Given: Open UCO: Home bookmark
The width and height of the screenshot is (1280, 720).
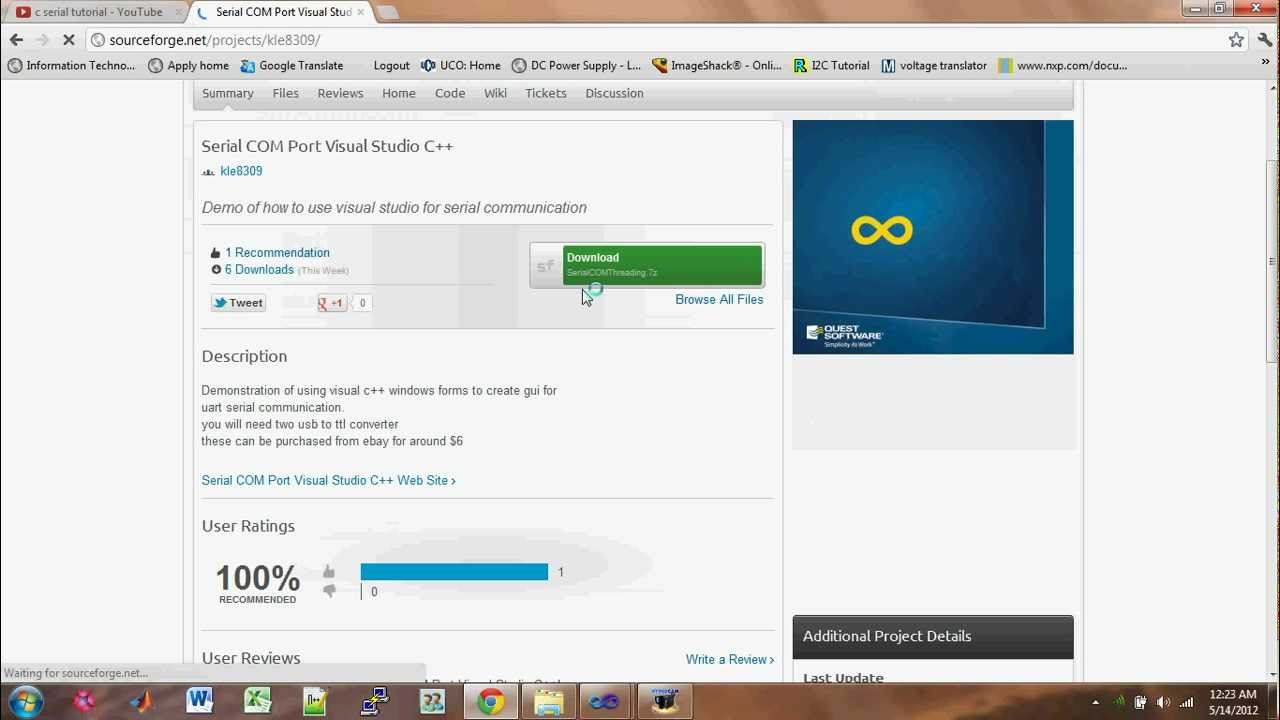Looking at the screenshot, I should pos(461,65).
